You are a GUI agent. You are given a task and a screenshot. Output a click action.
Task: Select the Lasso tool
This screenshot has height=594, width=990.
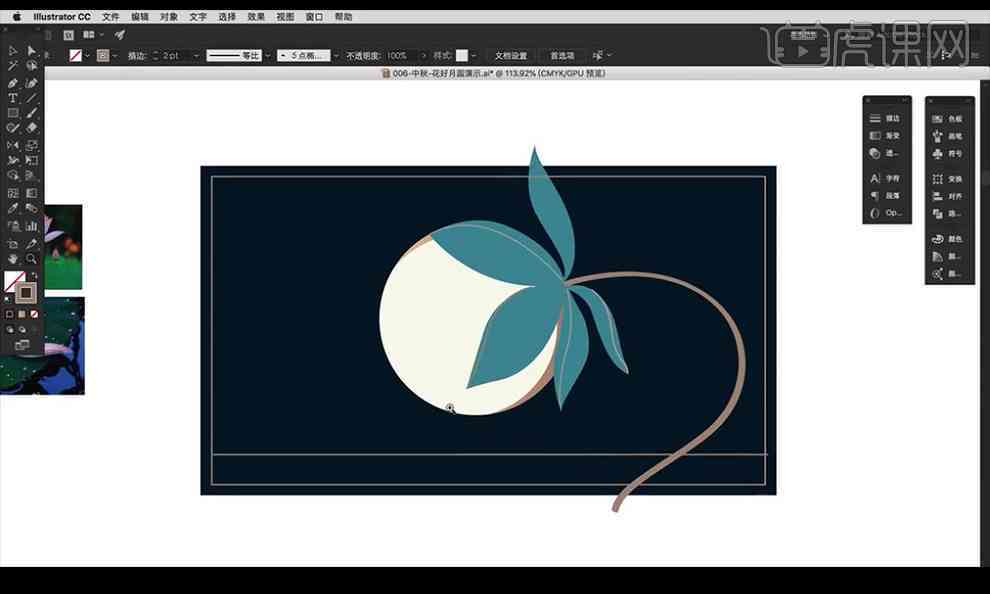(x=32, y=65)
